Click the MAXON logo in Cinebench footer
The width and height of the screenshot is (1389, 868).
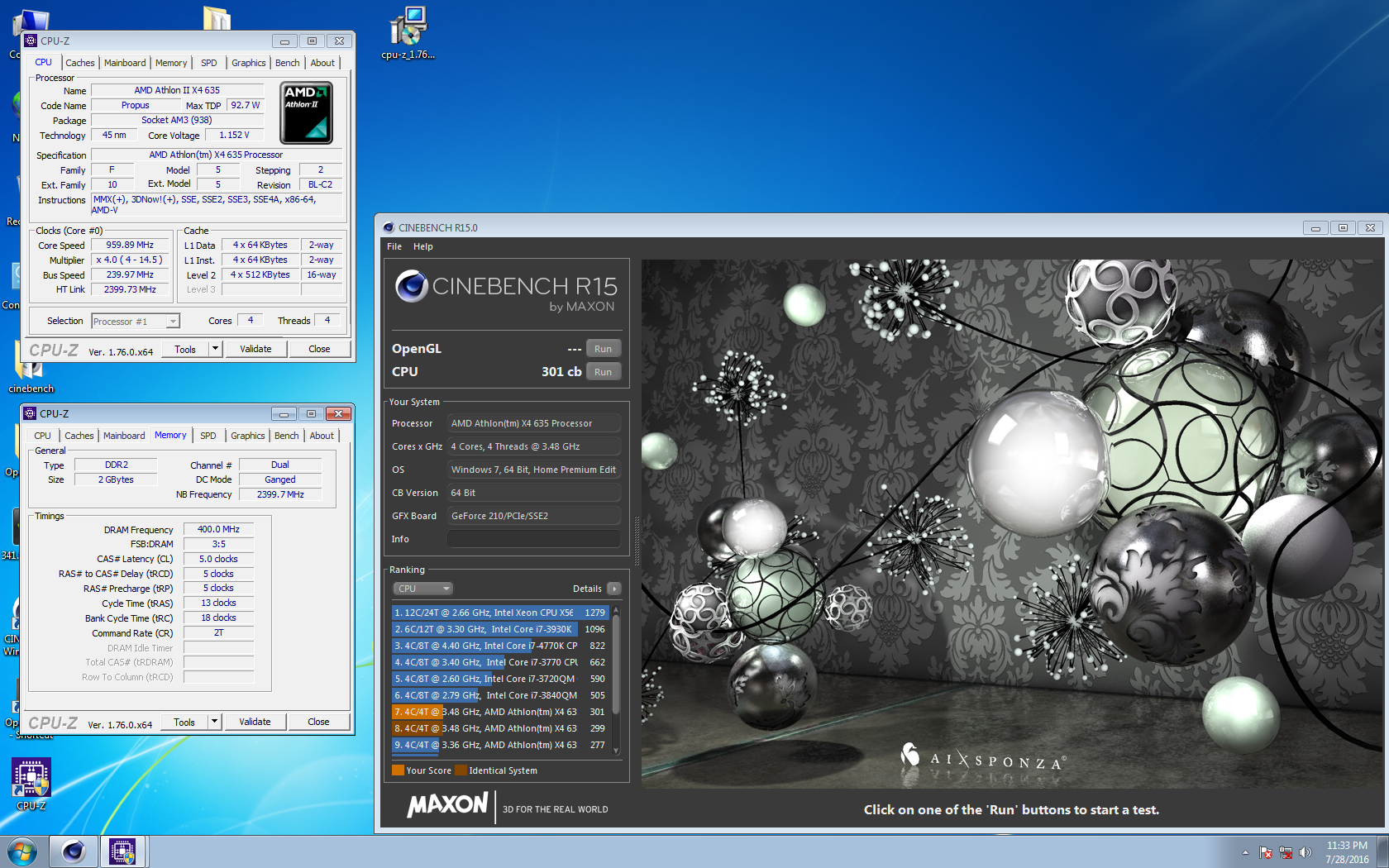447,804
